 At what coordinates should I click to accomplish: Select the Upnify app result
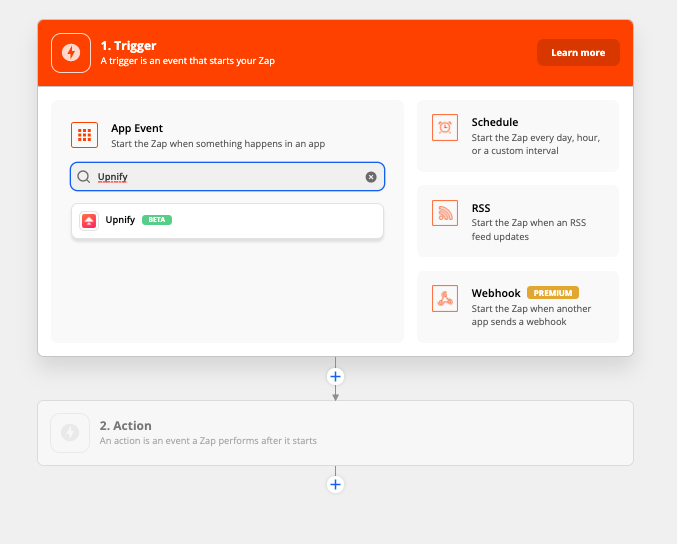(228, 221)
